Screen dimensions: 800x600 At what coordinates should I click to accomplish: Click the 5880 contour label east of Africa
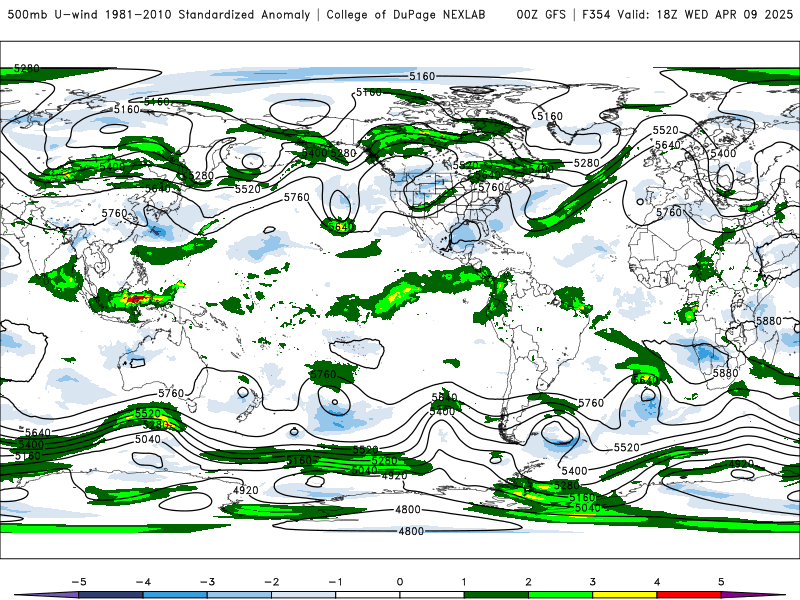click(769, 321)
